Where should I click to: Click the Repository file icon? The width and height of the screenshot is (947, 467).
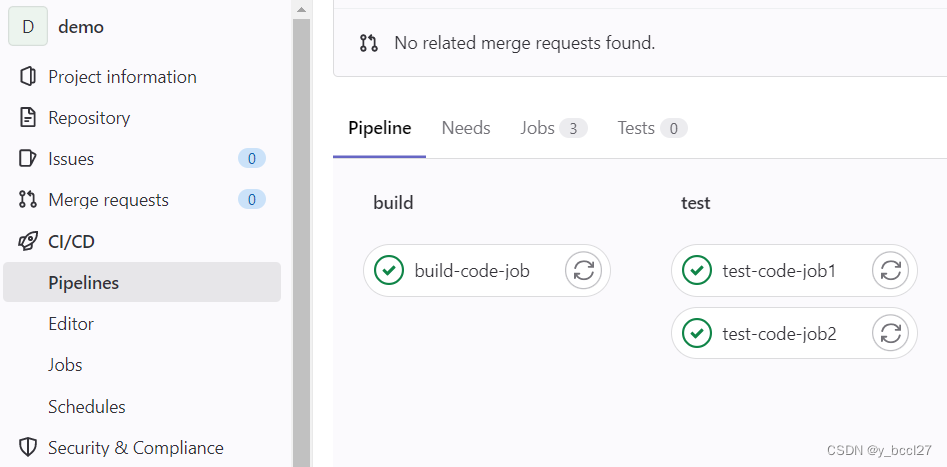pyautogui.click(x=28, y=118)
